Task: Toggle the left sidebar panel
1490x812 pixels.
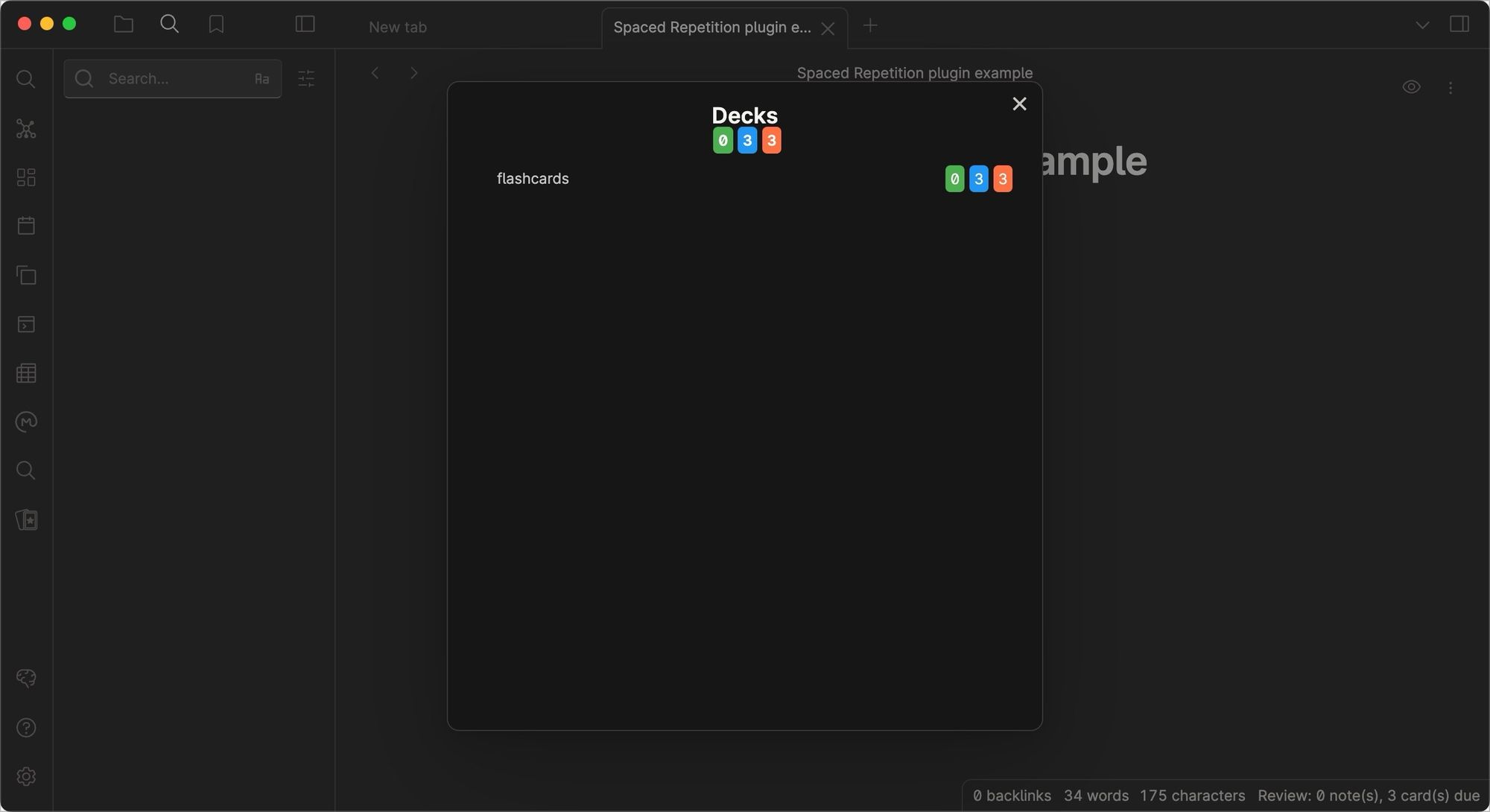Action: (305, 24)
